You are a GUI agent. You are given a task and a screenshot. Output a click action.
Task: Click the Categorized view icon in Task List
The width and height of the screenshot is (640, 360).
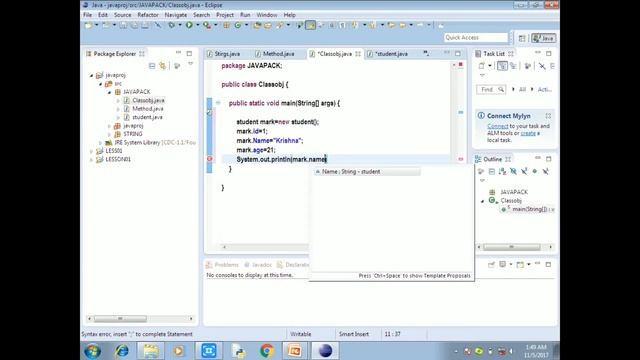coord(502,66)
